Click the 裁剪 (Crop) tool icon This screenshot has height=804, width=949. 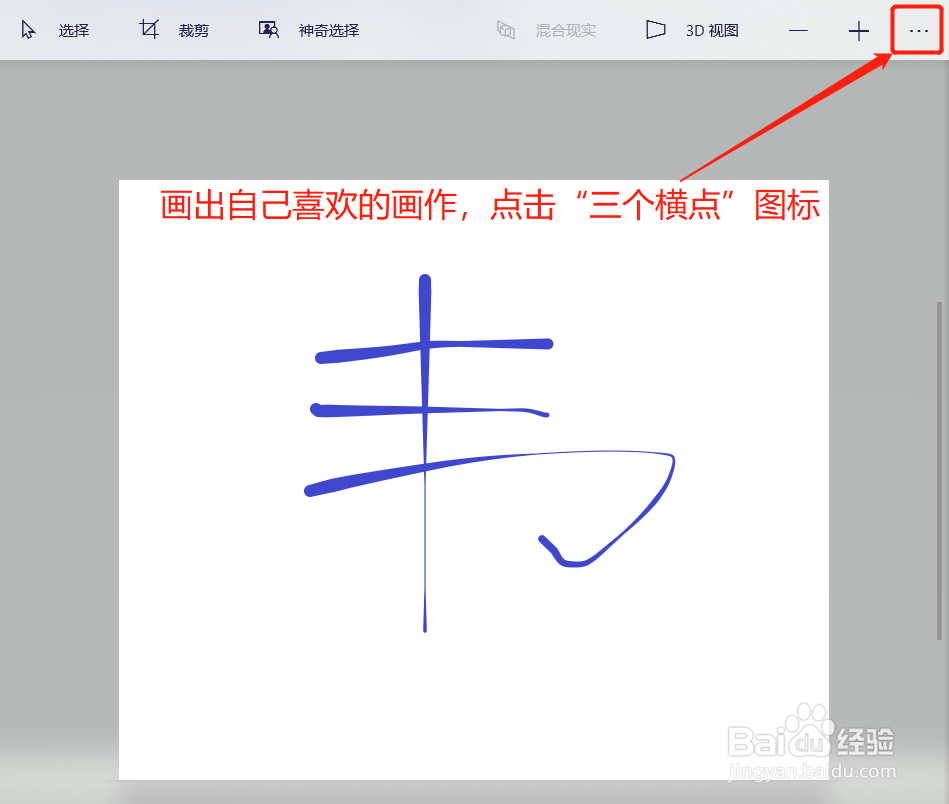148,29
